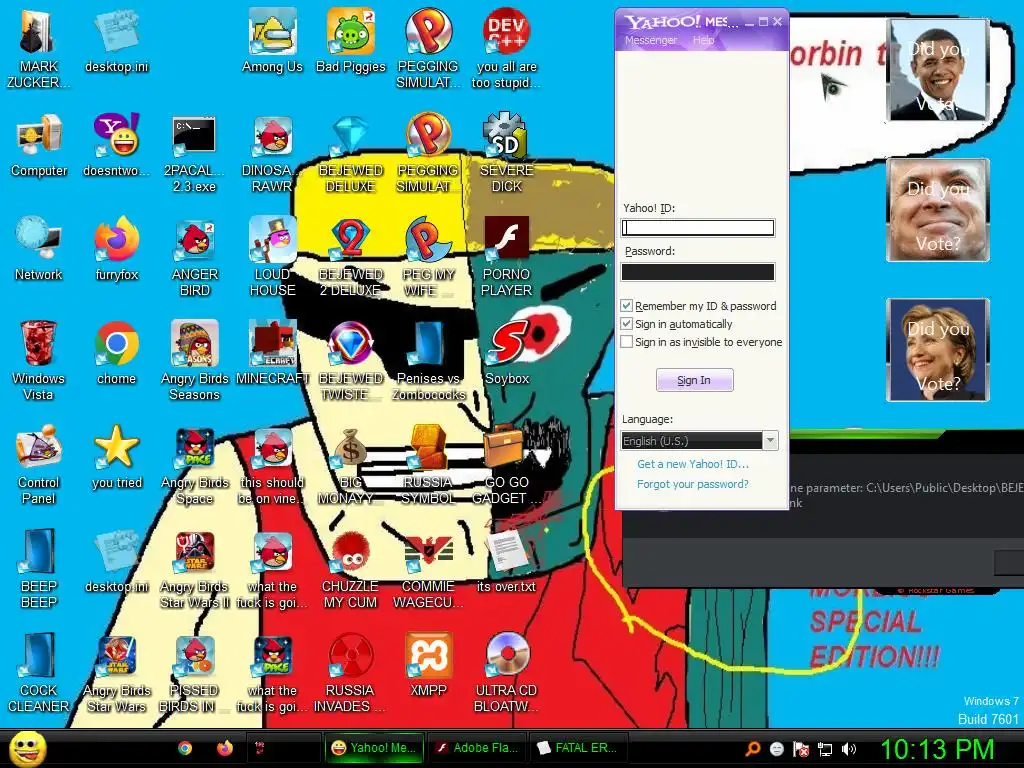Screen dimensions: 1024x768
Task: Open the Among Us desktop icon
Action: point(272,40)
